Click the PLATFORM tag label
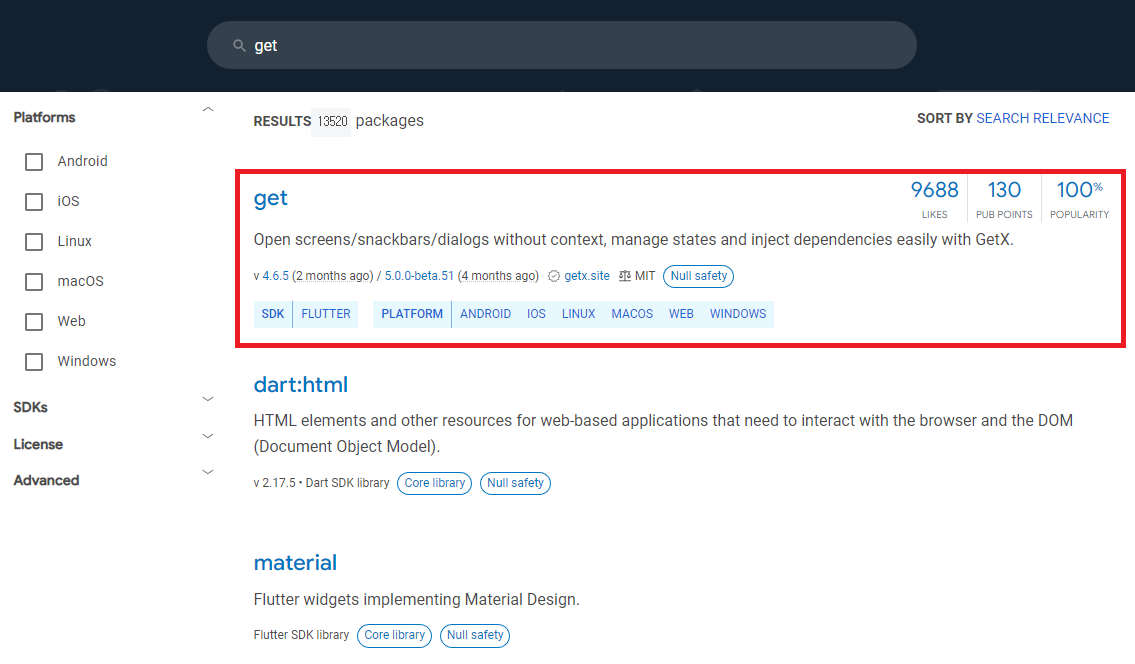Screen dimensions: 1135x664 (x=412, y=314)
